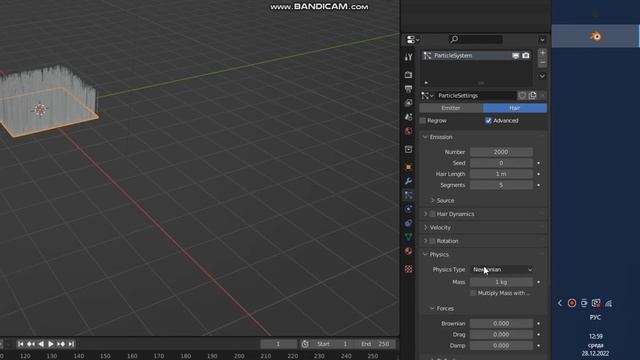Open the World properties tab

point(409,131)
